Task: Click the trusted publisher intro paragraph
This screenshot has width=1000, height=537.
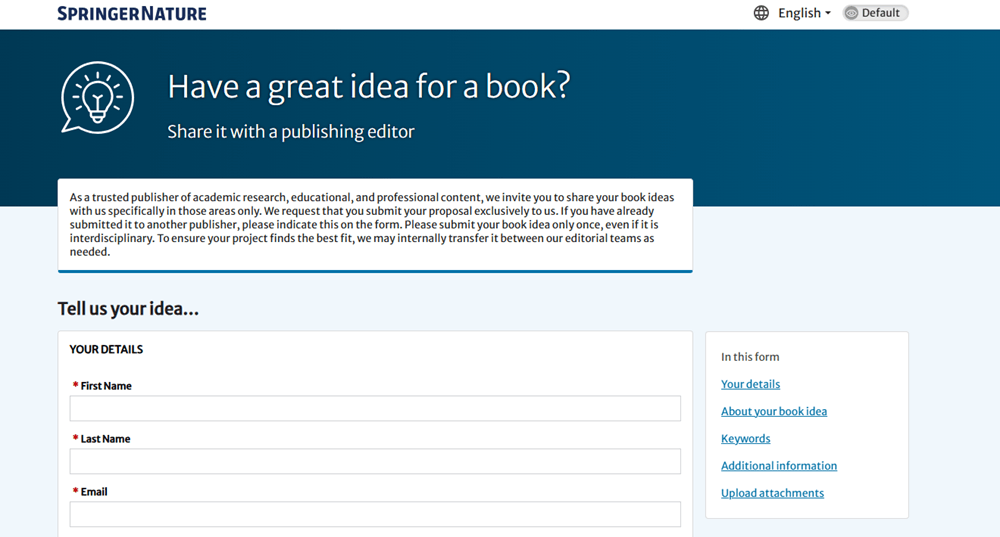Action: point(372,224)
